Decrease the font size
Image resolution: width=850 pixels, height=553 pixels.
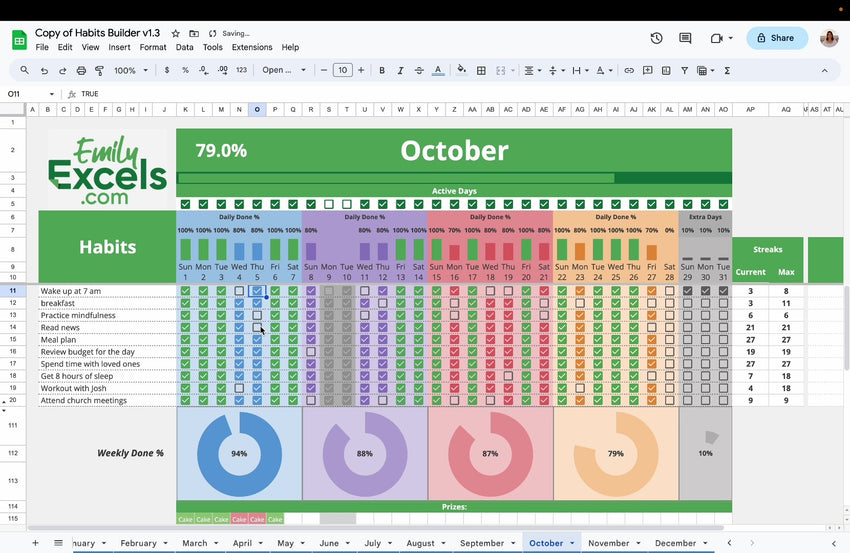[x=324, y=70]
